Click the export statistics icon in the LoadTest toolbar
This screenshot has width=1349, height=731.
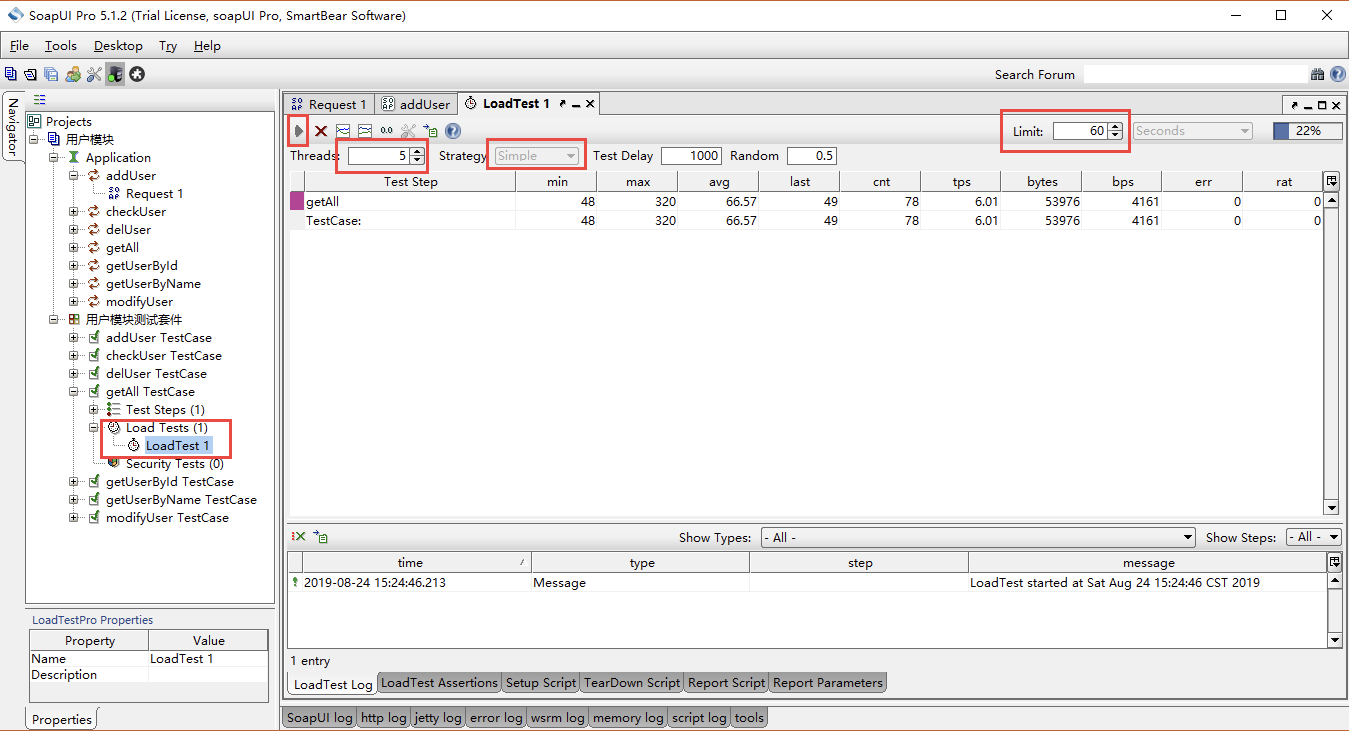click(x=430, y=131)
